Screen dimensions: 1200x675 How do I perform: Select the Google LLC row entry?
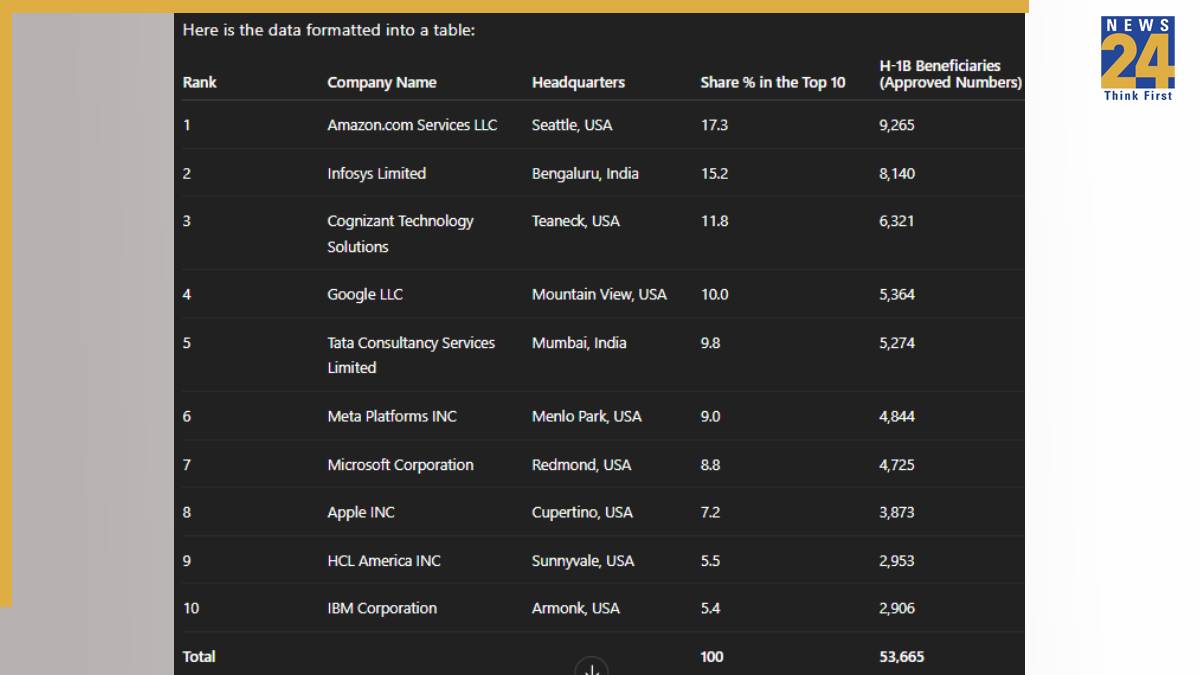(x=365, y=294)
